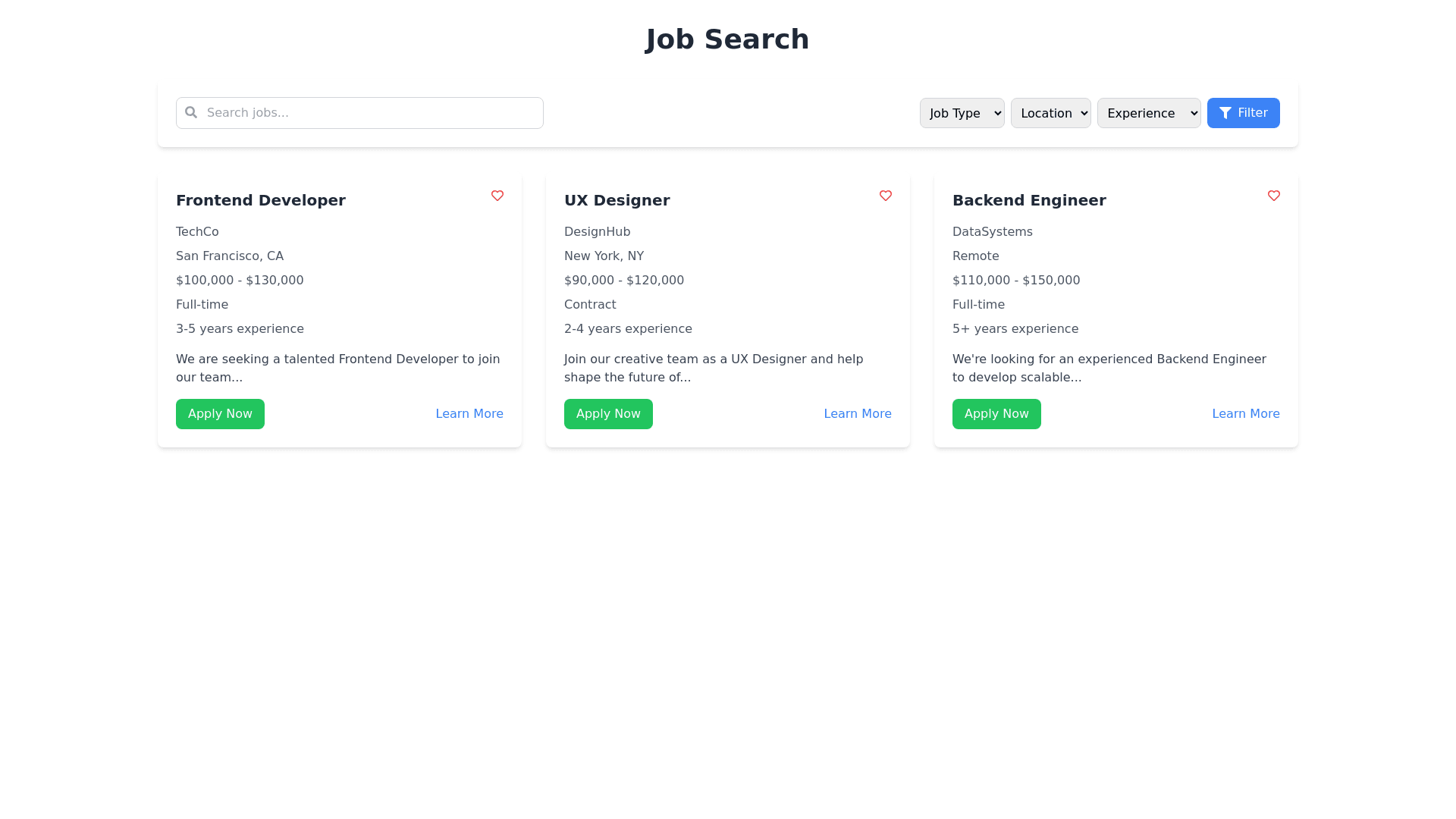Image resolution: width=1456 pixels, height=819 pixels.
Task: Click the UX Designer job title
Action: pyautogui.click(x=617, y=200)
